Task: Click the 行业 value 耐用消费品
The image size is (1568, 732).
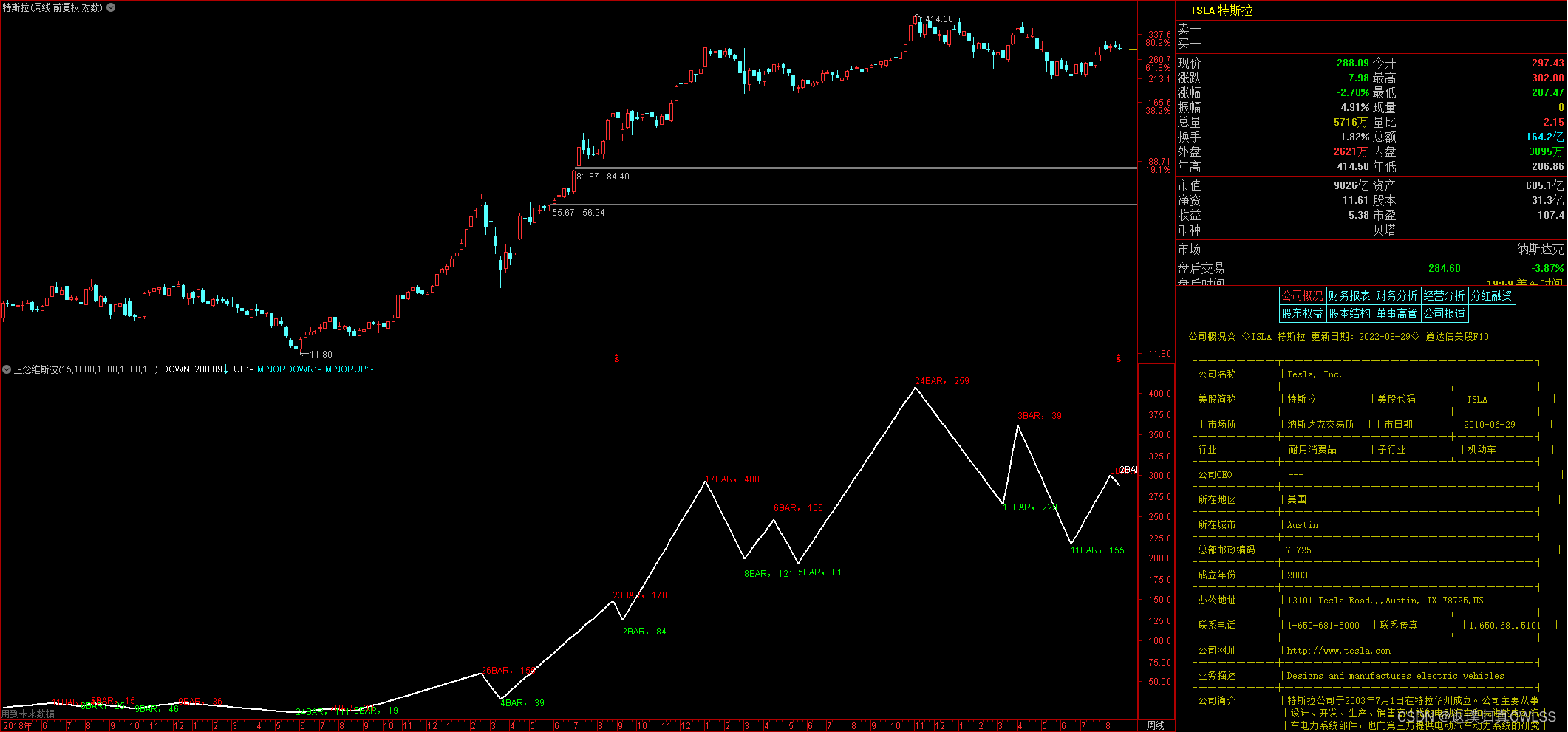Action: tap(1312, 450)
